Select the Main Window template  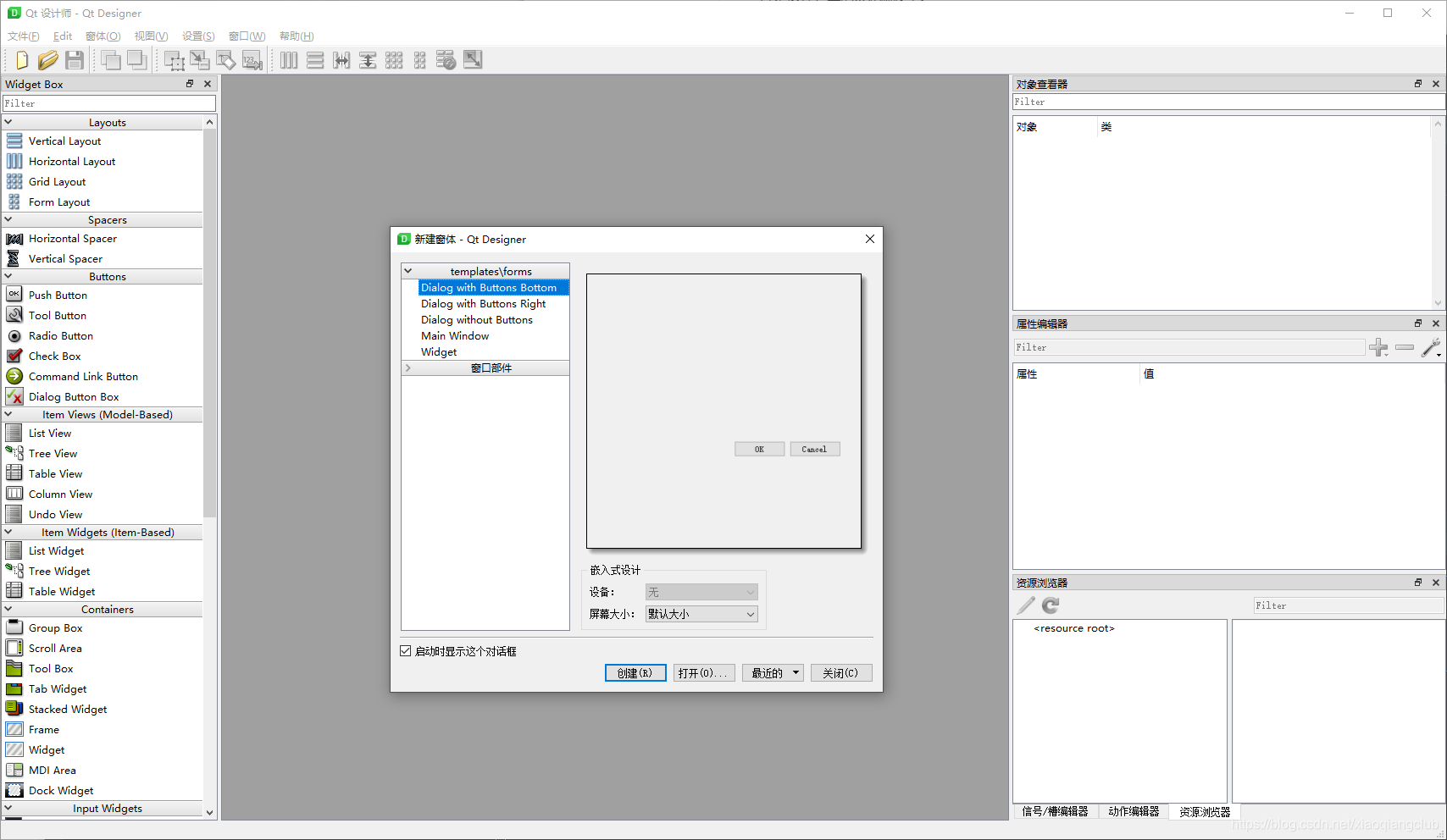click(x=455, y=335)
